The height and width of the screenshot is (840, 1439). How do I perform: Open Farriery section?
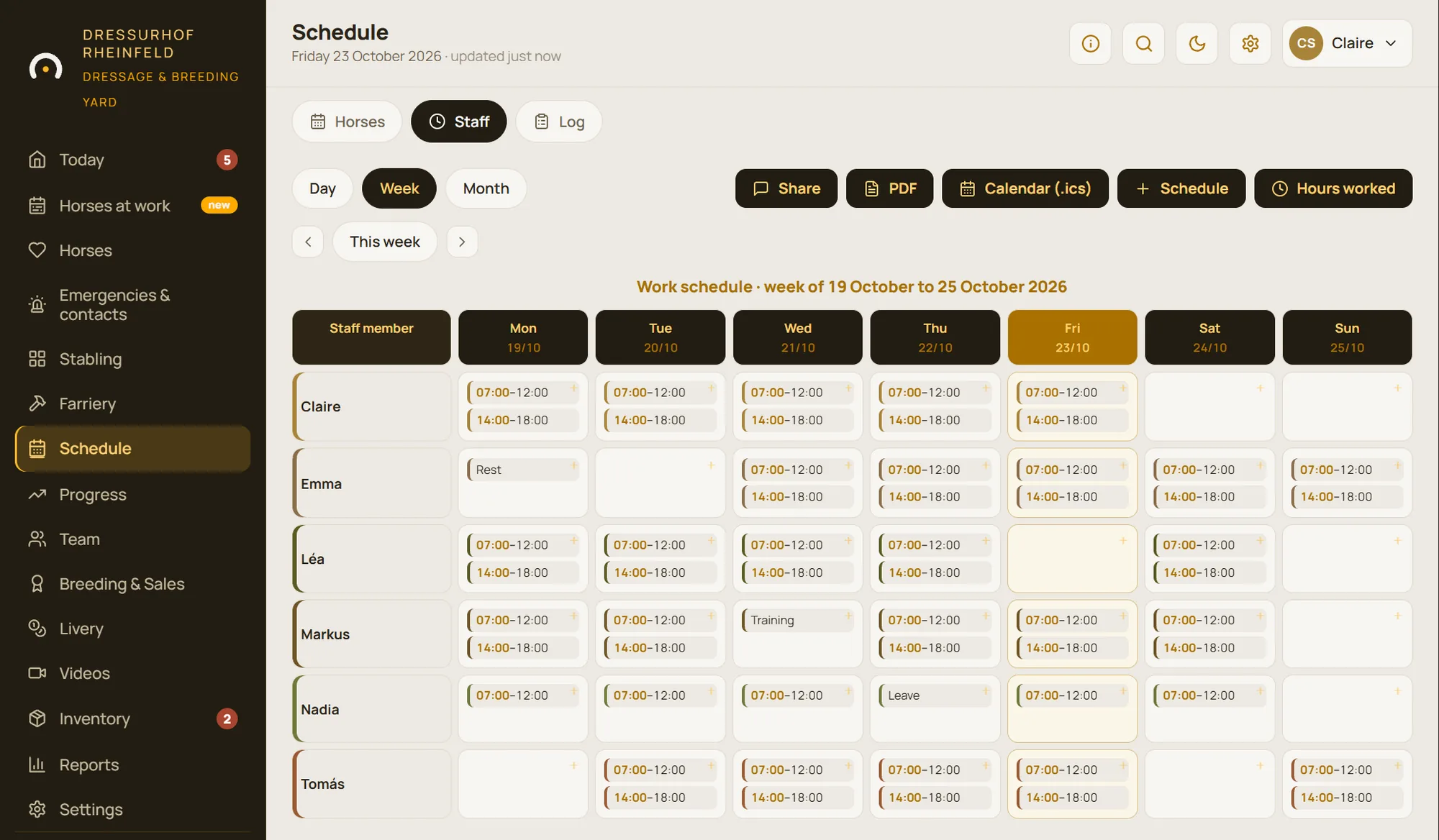point(133,403)
